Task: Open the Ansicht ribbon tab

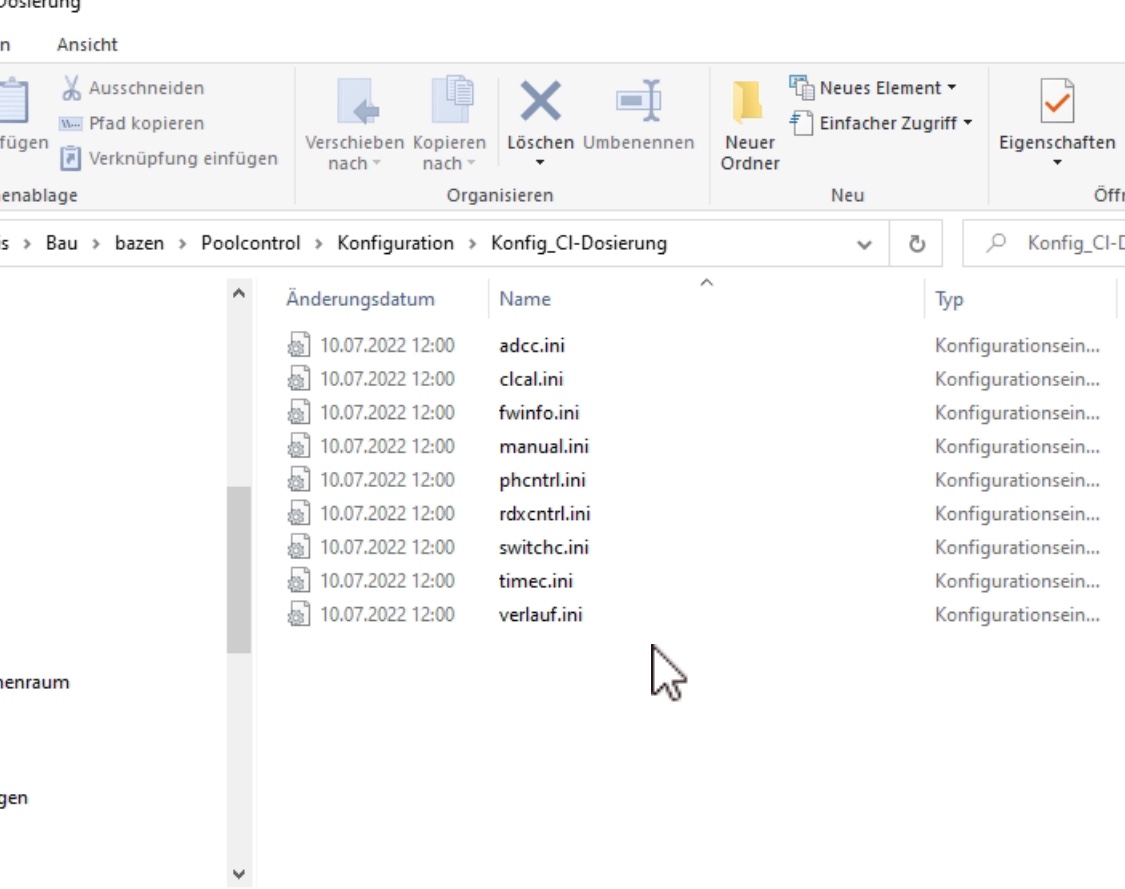Action: (x=87, y=44)
